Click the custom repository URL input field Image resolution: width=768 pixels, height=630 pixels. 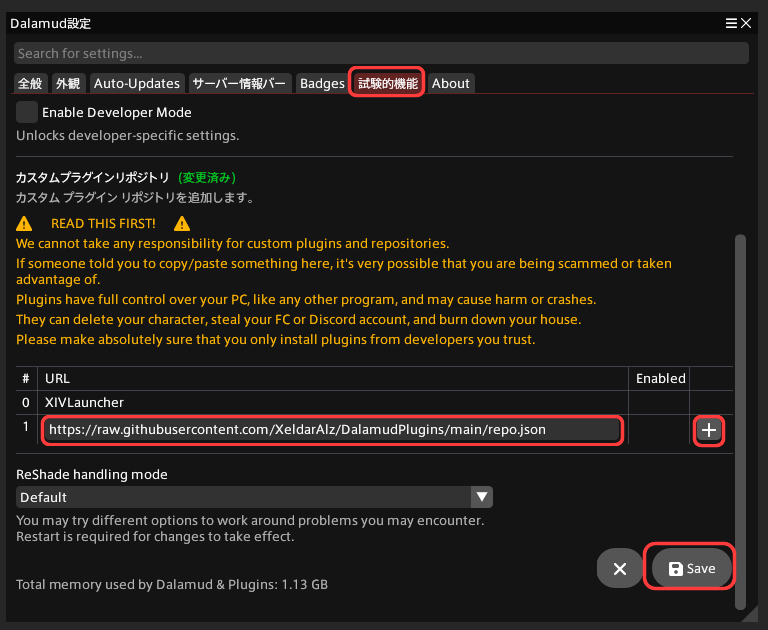[332, 430]
